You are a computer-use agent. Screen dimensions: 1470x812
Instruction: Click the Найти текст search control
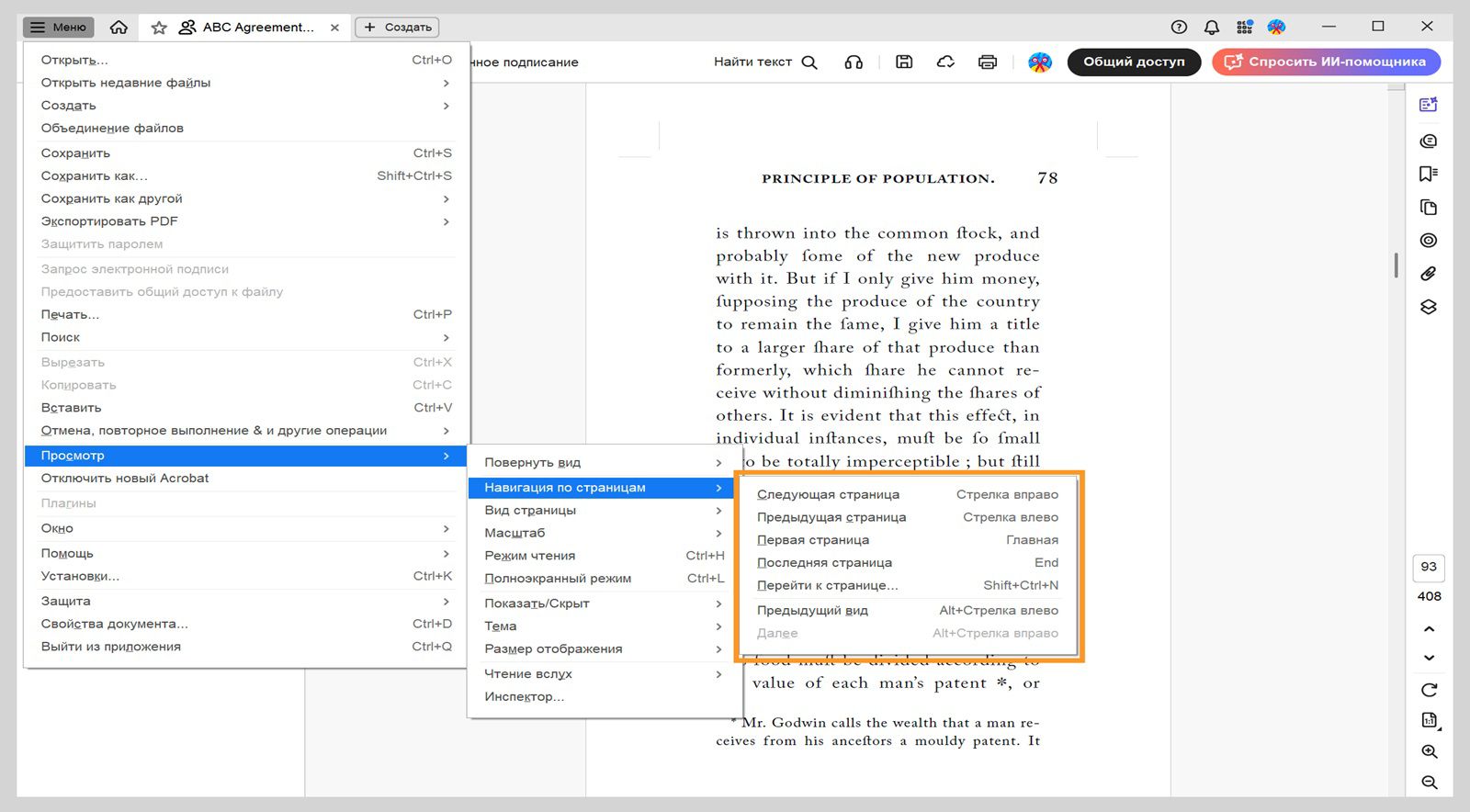pos(765,62)
